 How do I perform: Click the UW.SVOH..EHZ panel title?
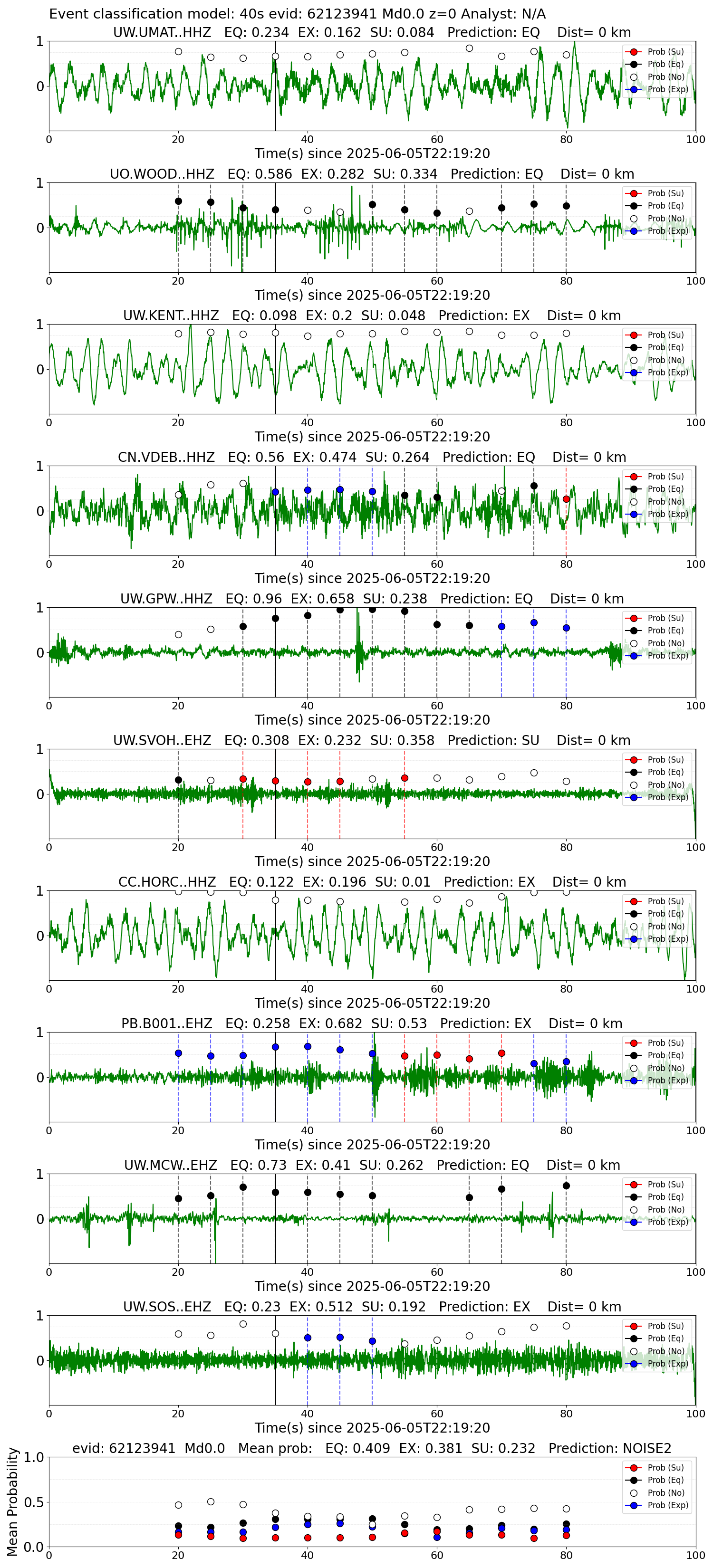click(x=372, y=740)
